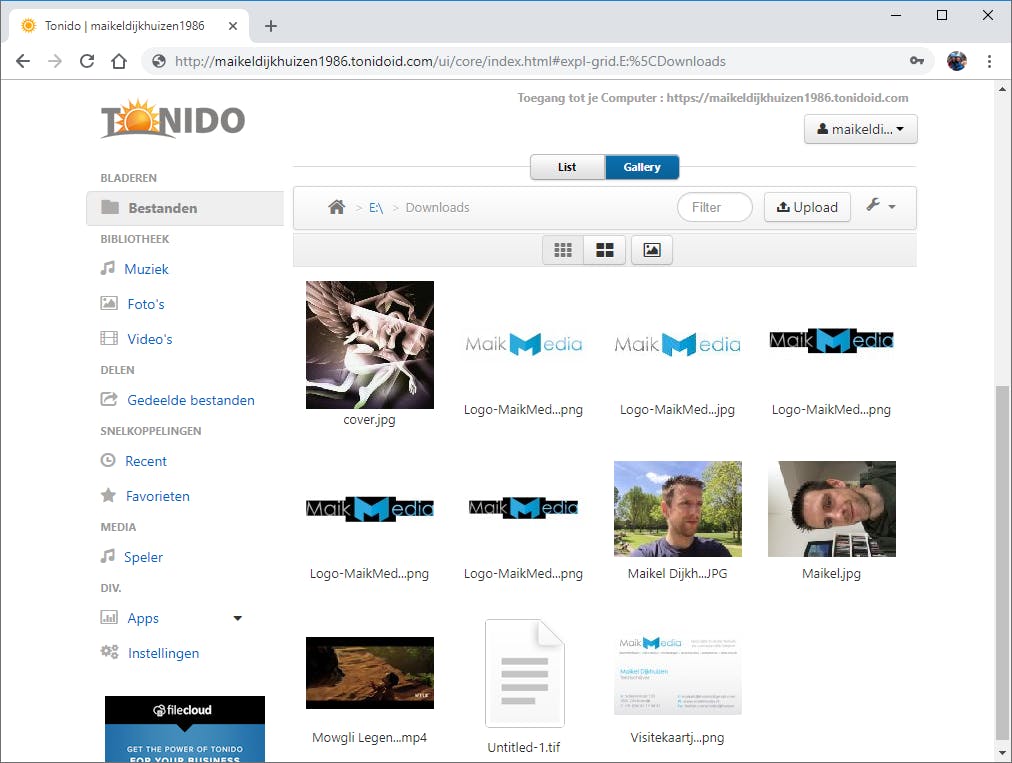Image resolution: width=1012 pixels, height=763 pixels.
Task: Switch to large grid thumbnail view
Action: (x=605, y=250)
